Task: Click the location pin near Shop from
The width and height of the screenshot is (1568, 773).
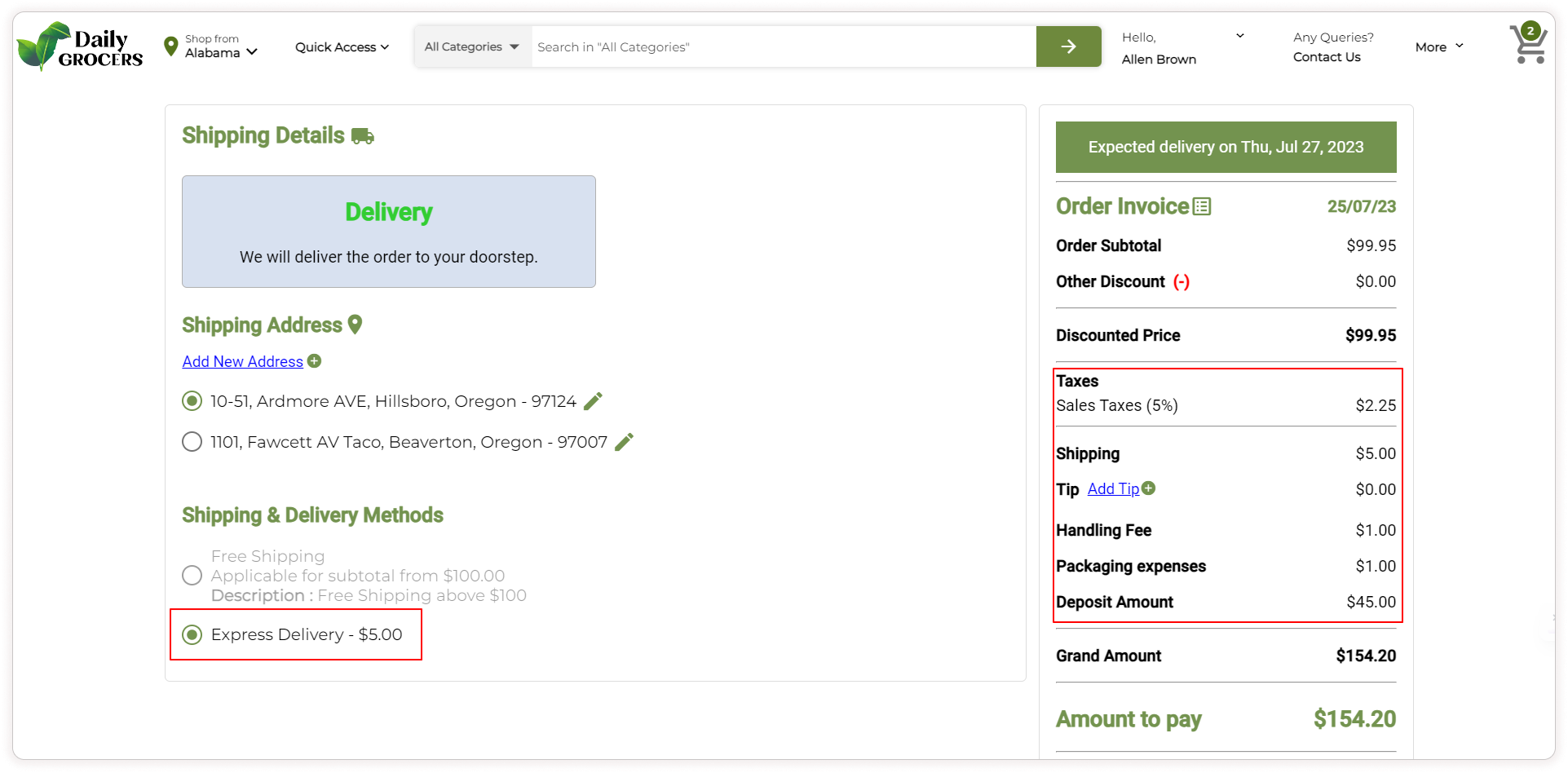Action: click(x=170, y=46)
